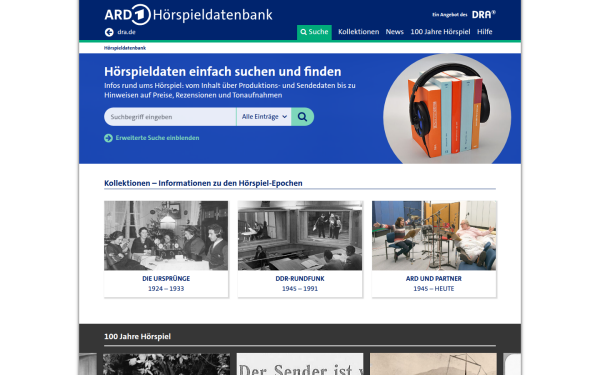Click the 1924 – 1933 date text

click(x=166, y=289)
